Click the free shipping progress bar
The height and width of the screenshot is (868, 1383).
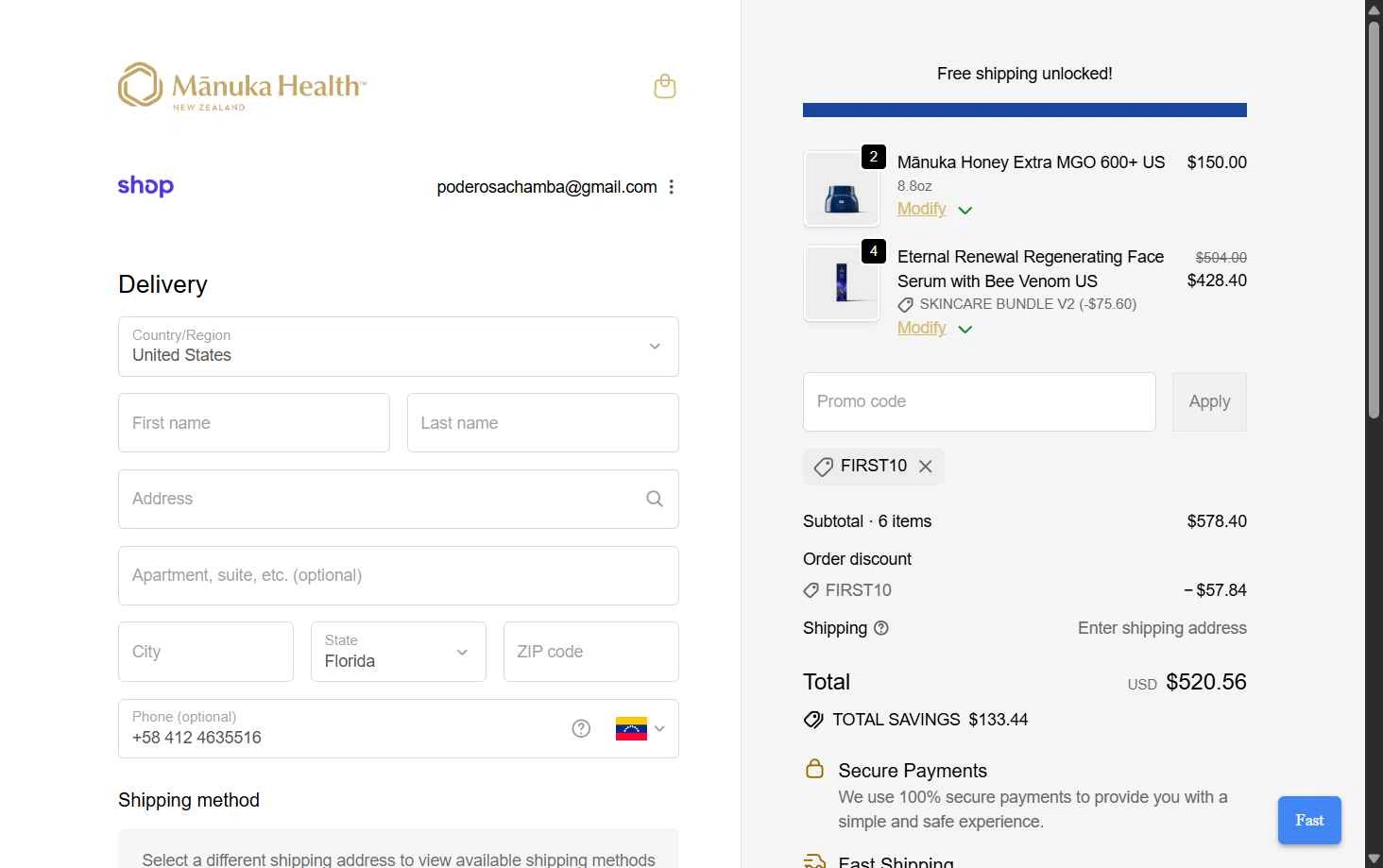1025,111
